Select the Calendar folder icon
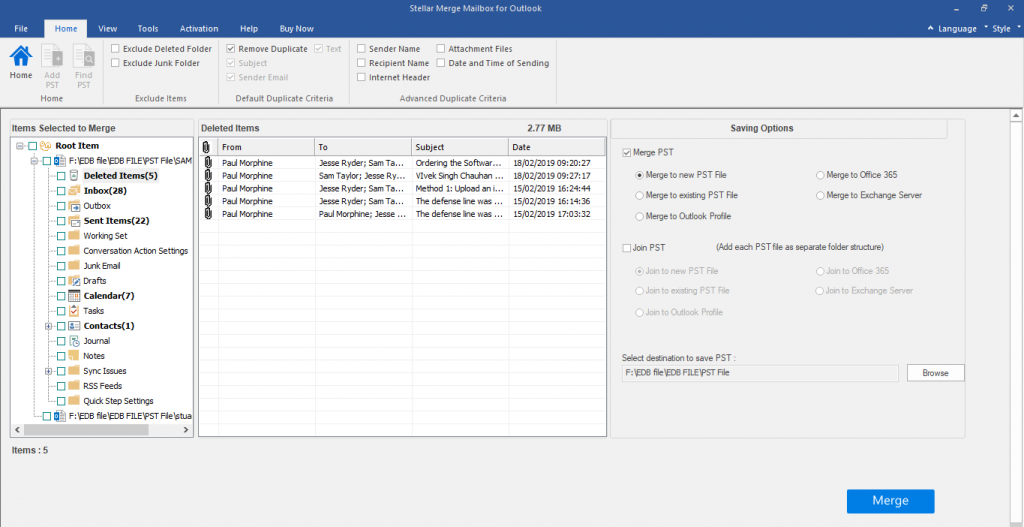Screen dimensions: 1024x527 coord(74,296)
